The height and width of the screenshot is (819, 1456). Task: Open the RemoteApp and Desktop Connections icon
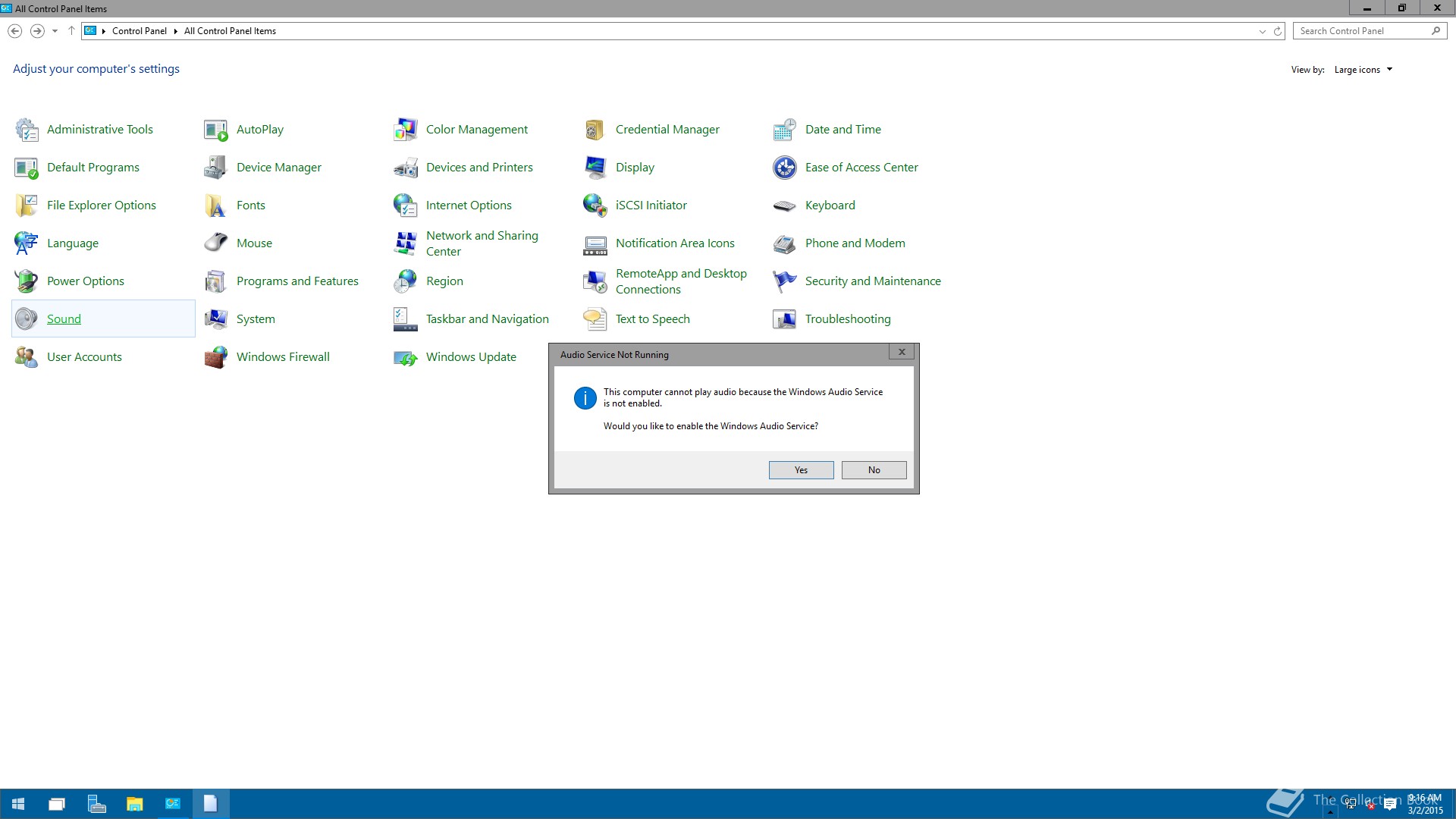point(595,281)
